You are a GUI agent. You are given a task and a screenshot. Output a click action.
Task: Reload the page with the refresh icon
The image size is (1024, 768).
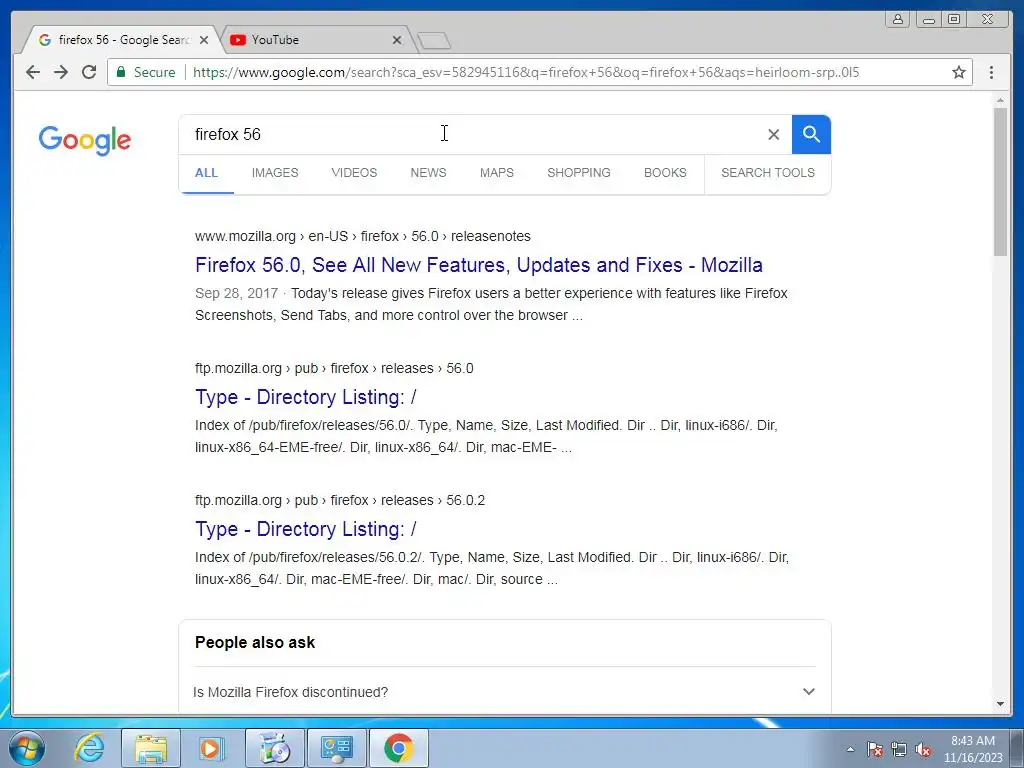[89, 72]
